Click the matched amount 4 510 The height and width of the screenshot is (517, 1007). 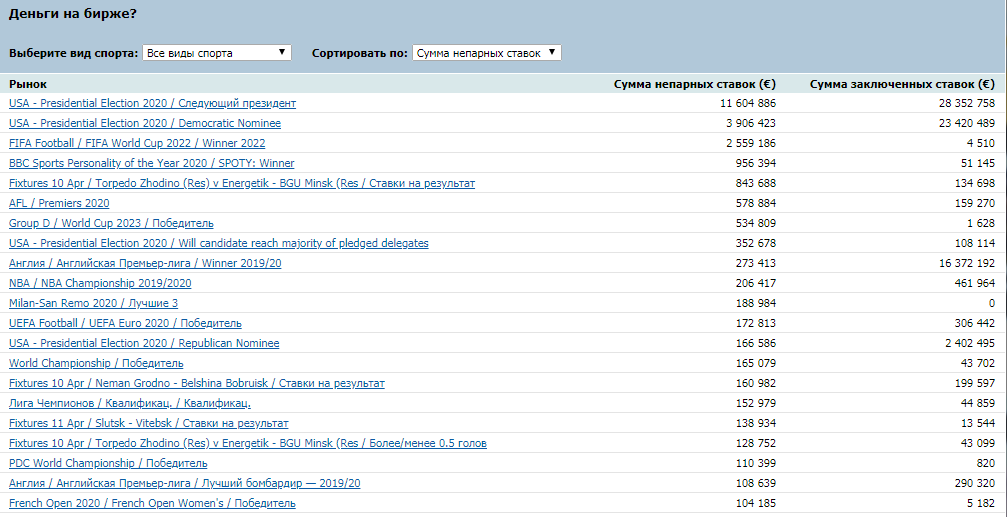(x=982, y=143)
